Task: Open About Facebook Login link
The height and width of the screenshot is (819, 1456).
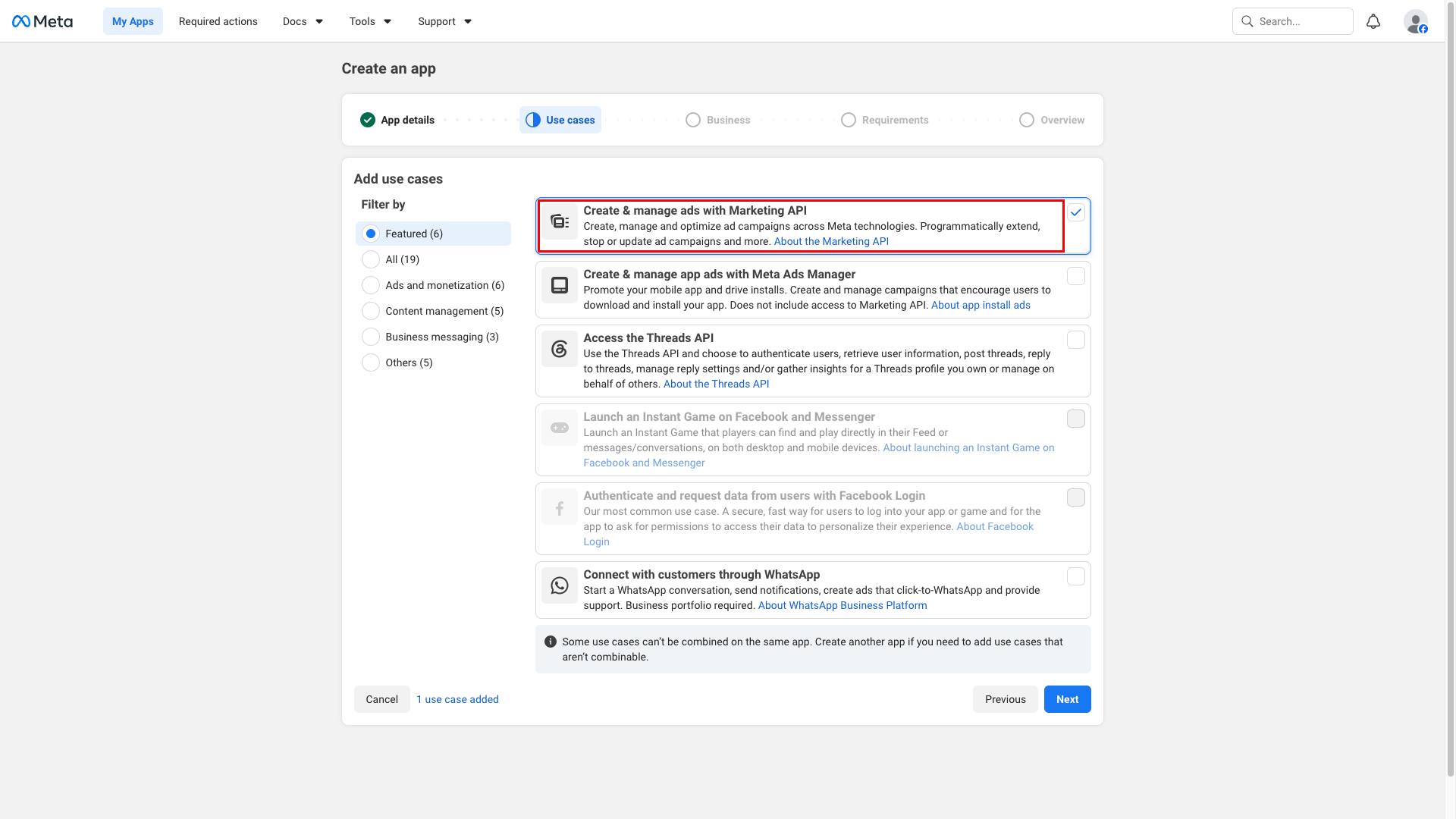Action: (x=995, y=526)
